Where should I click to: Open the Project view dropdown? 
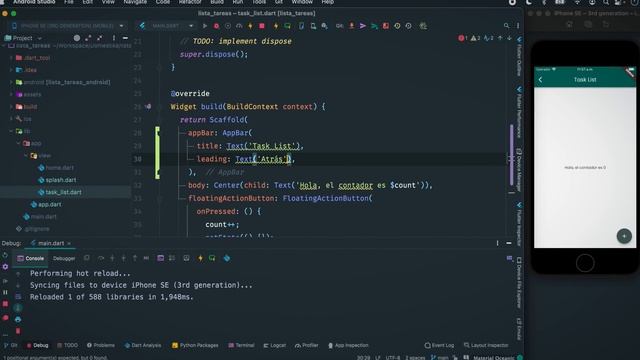coord(23,38)
